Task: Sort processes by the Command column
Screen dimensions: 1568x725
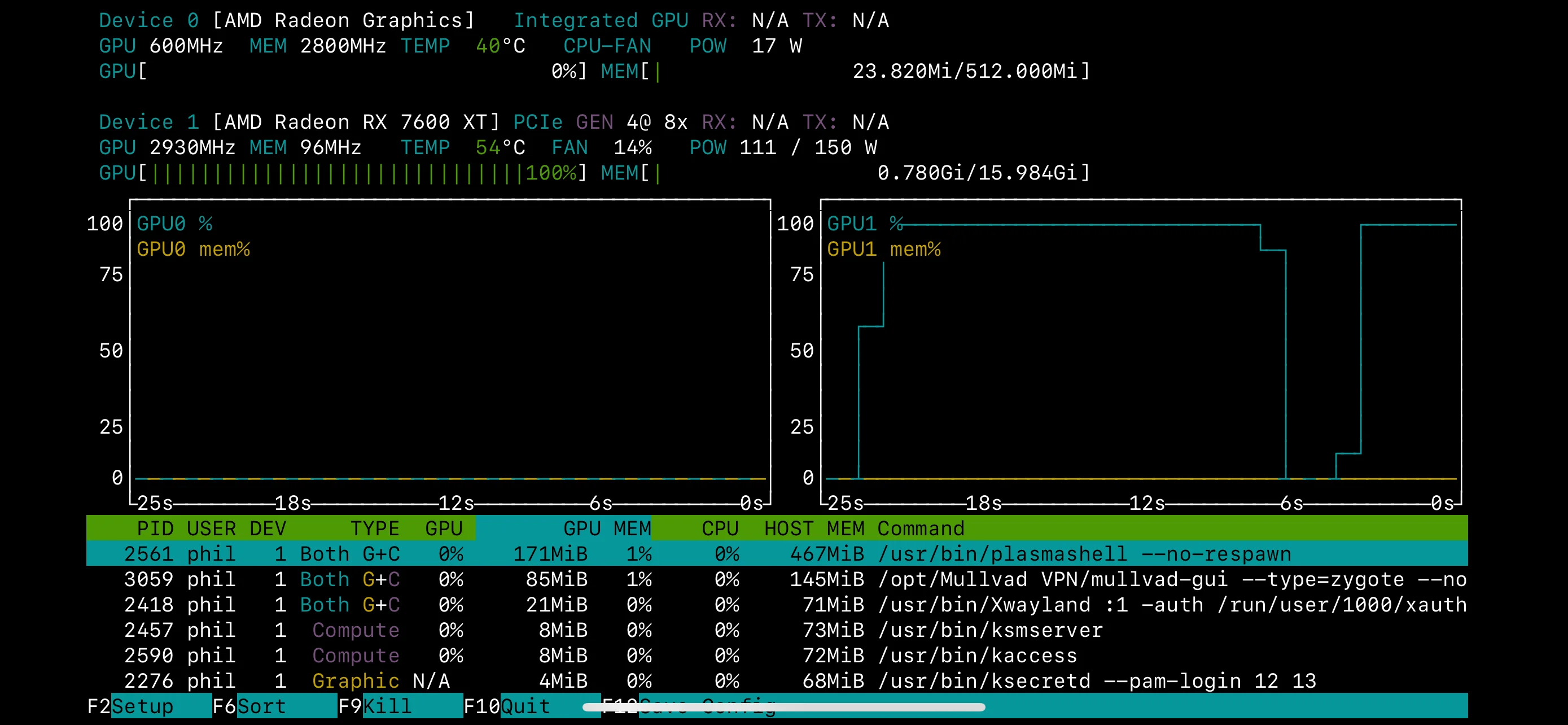Action: point(921,528)
